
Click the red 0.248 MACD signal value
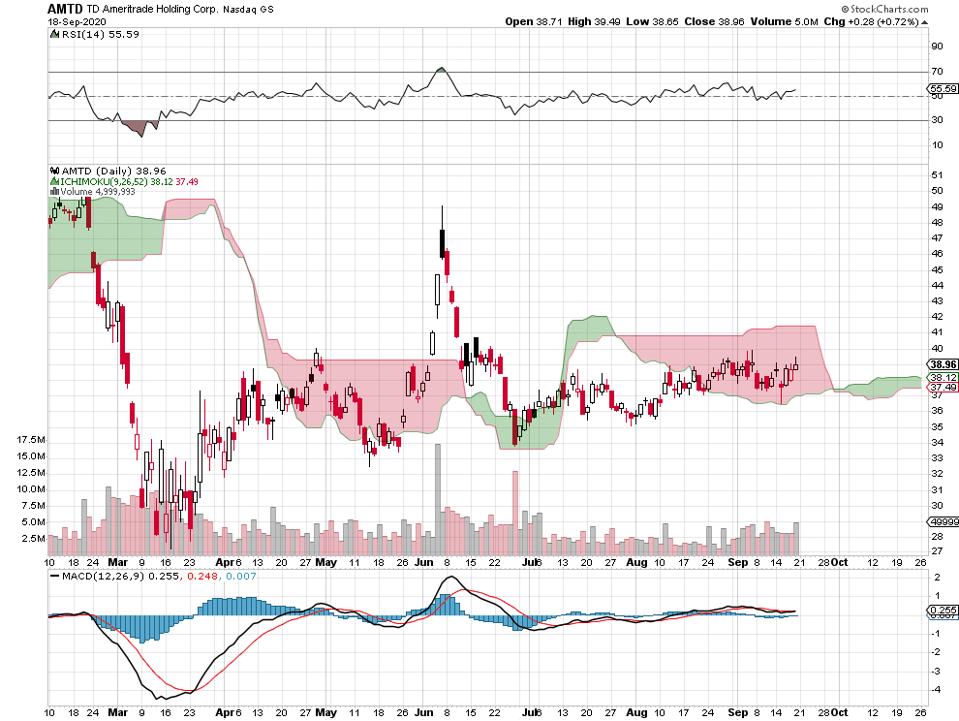tap(204, 576)
